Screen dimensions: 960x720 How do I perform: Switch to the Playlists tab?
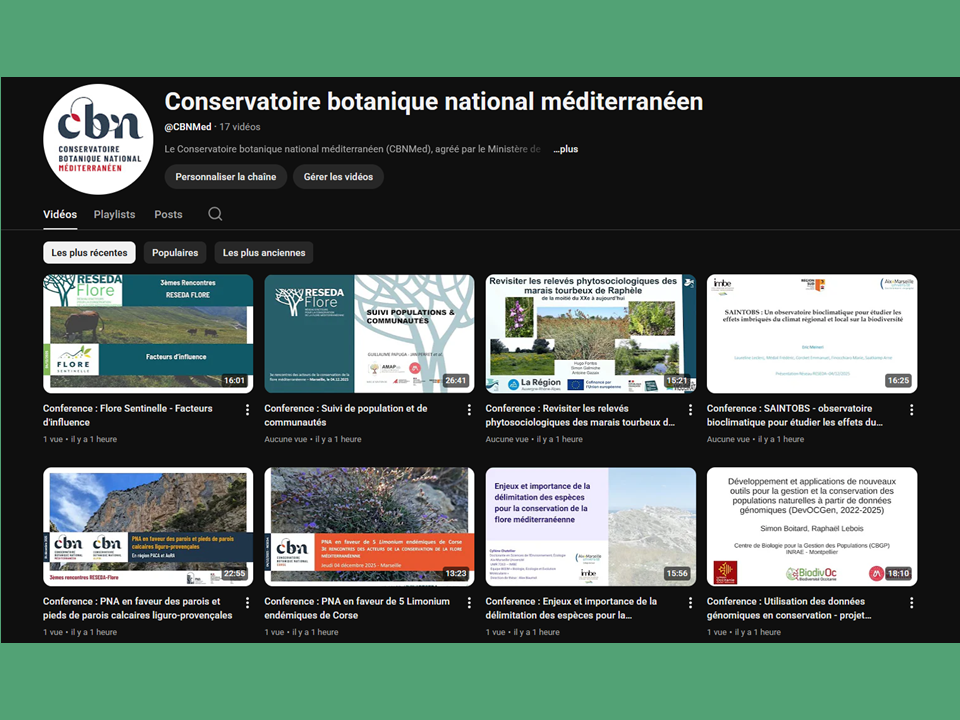(114, 214)
